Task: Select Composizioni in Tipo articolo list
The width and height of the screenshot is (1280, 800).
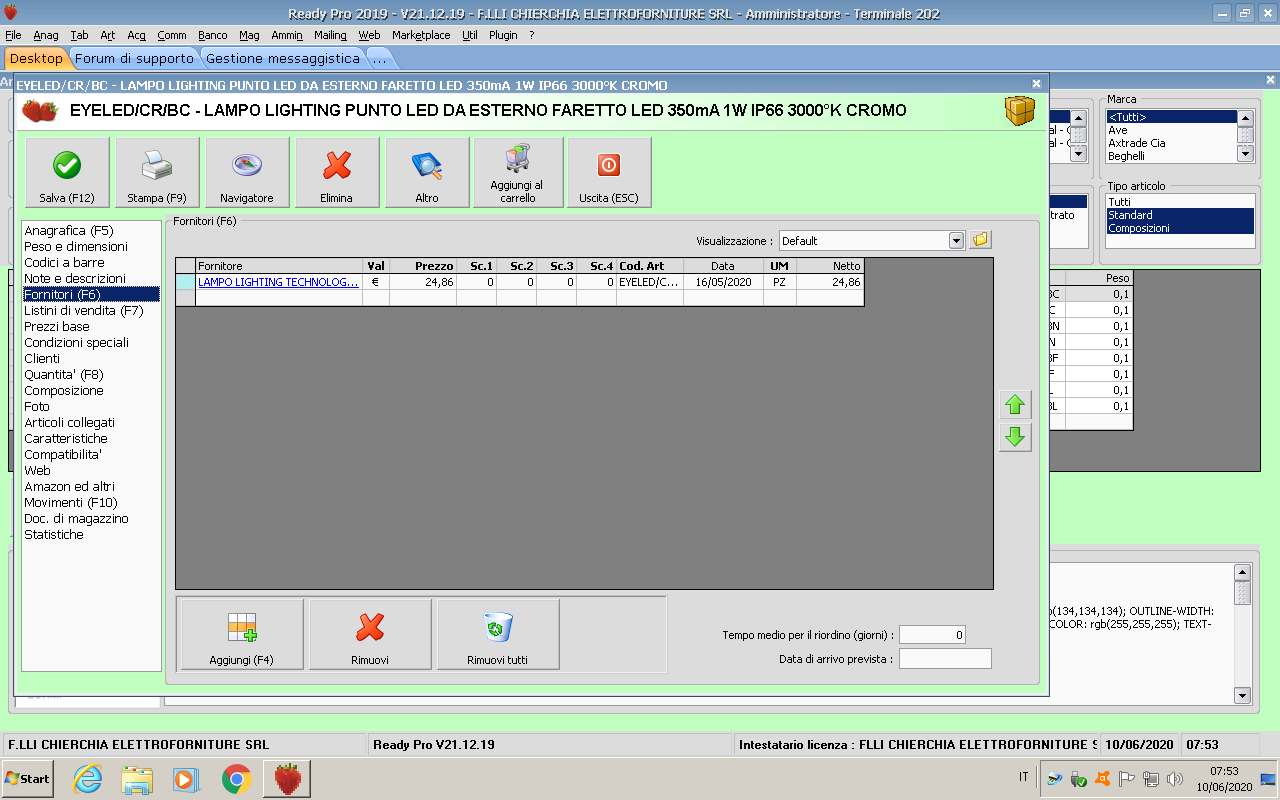Action: pos(1180,228)
